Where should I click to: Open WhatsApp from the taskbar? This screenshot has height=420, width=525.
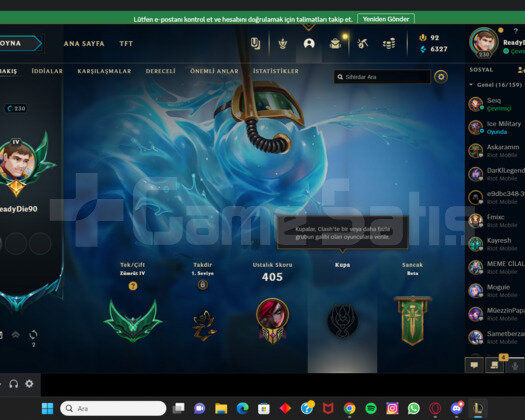pos(414,408)
